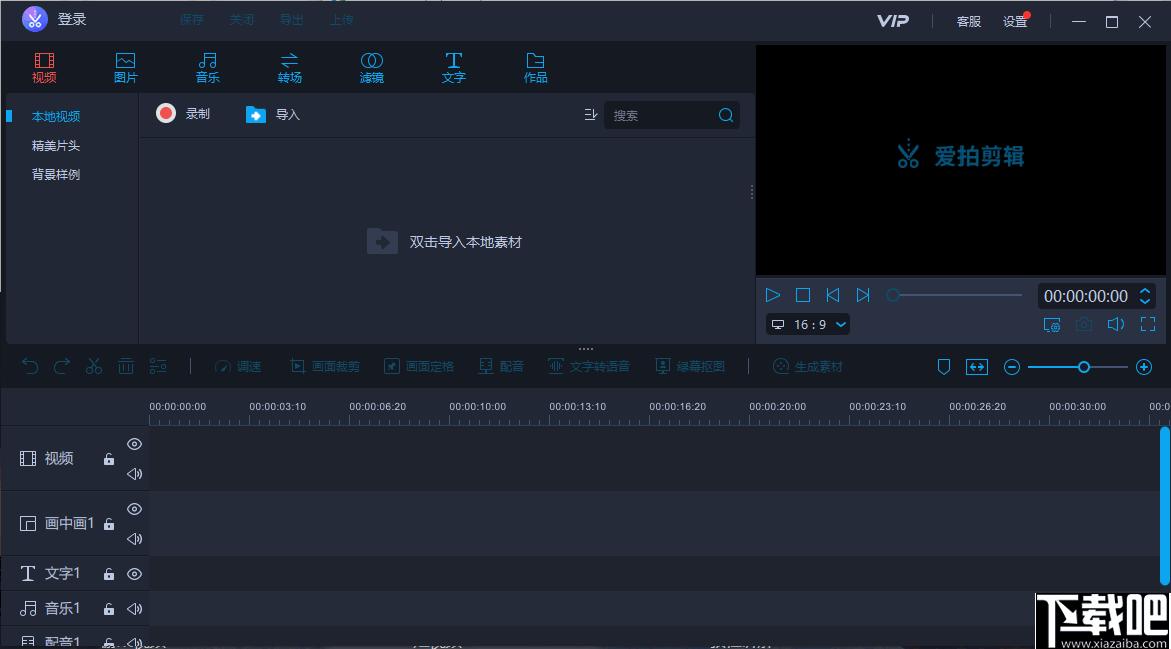1171x649 pixels.
Task: Toggle visibility eye of 视频 track
Action: point(134,444)
